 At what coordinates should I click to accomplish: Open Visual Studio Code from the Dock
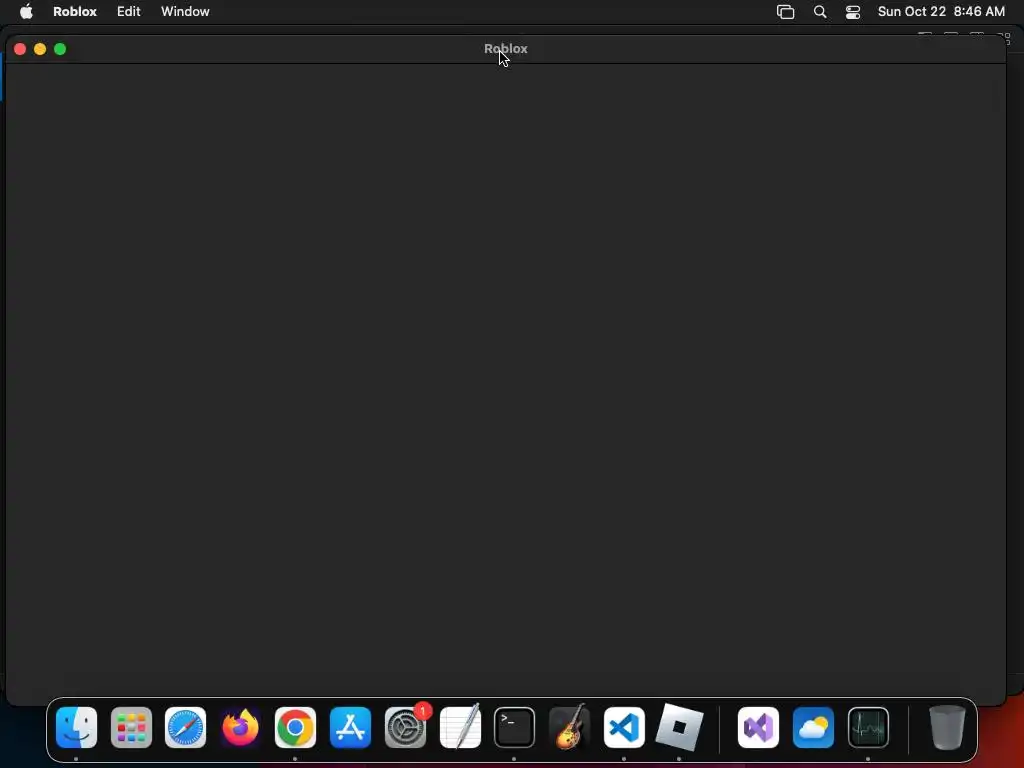[x=624, y=727]
